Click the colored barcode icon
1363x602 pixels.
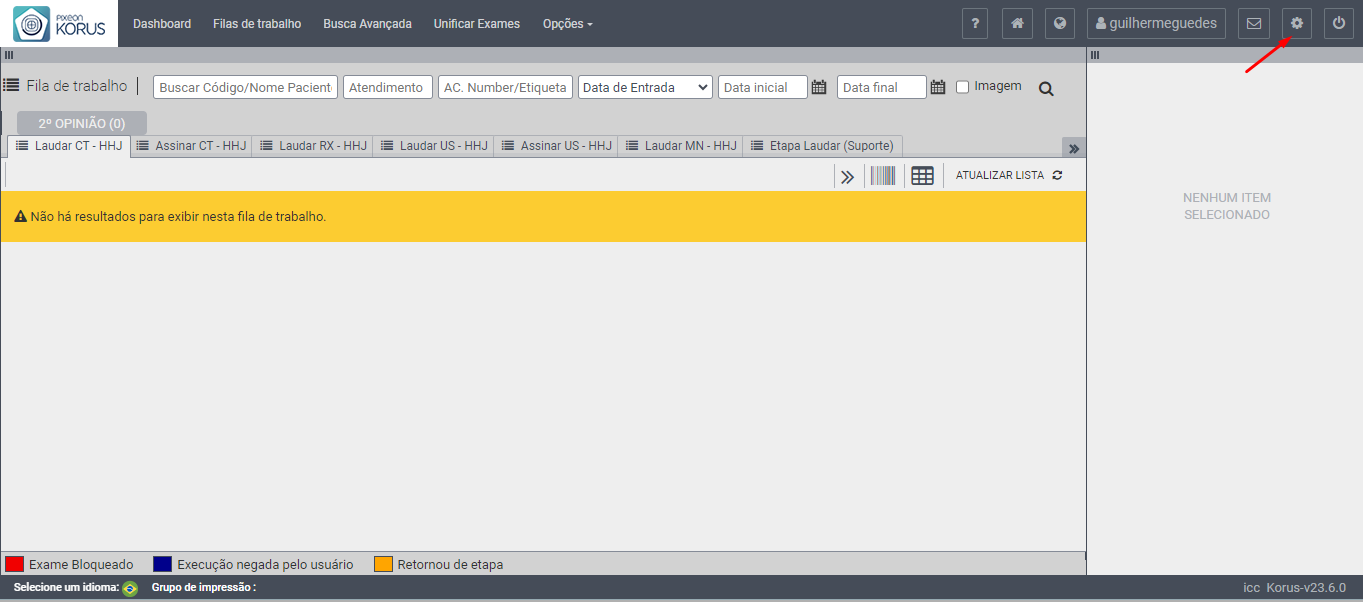coord(882,176)
